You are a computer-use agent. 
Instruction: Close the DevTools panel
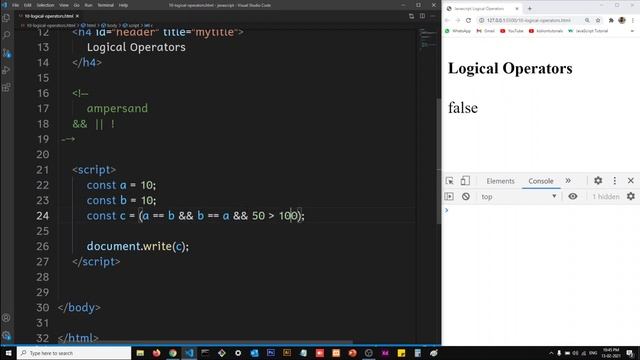tap(631, 180)
